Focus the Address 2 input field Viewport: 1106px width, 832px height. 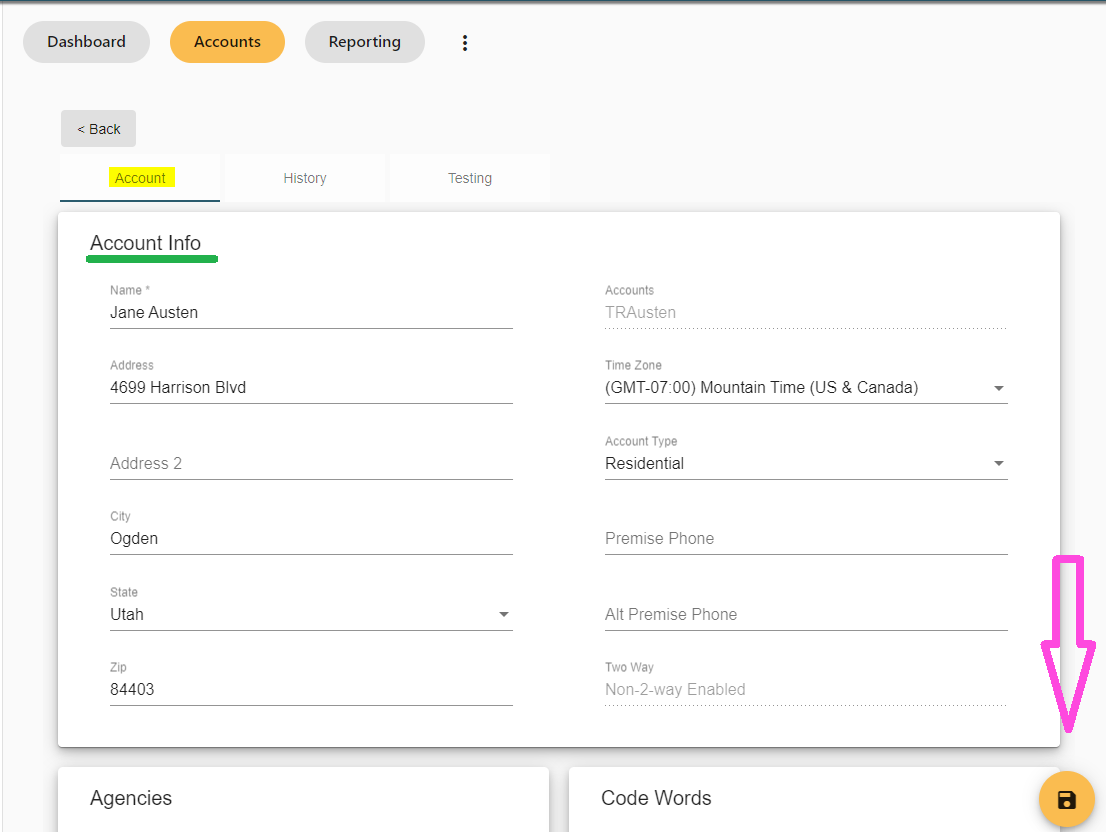310,463
